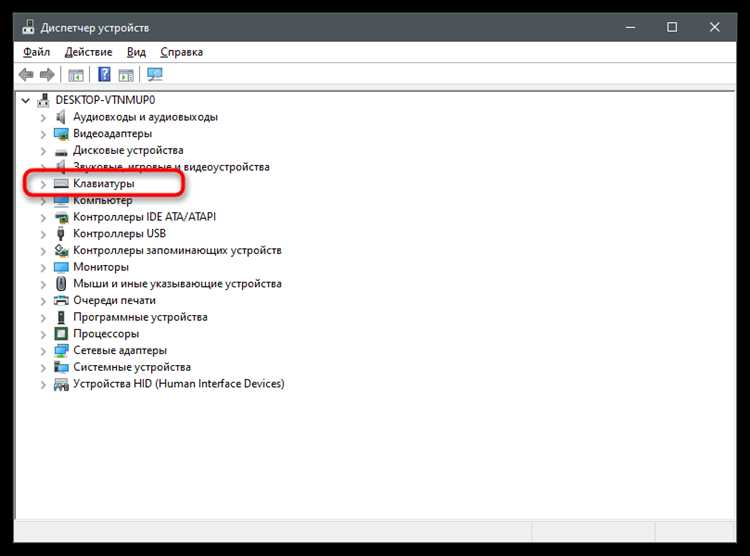Expand the Видеоадаптеры category
This screenshot has width=750, height=556.
tap(43, 134)
